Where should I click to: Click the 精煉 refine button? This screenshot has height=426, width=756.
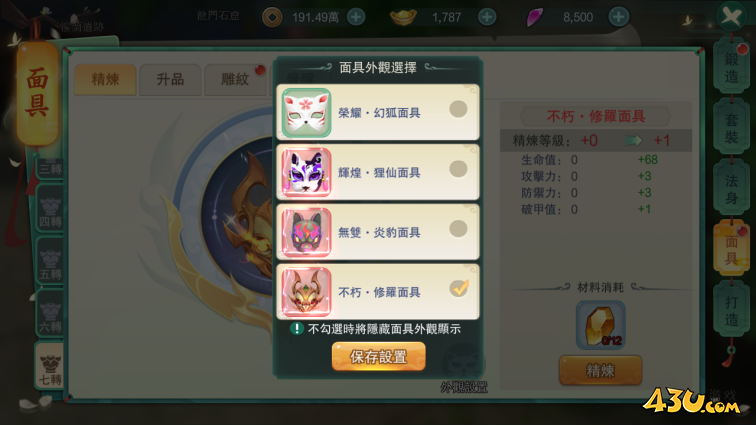[600, 370]
